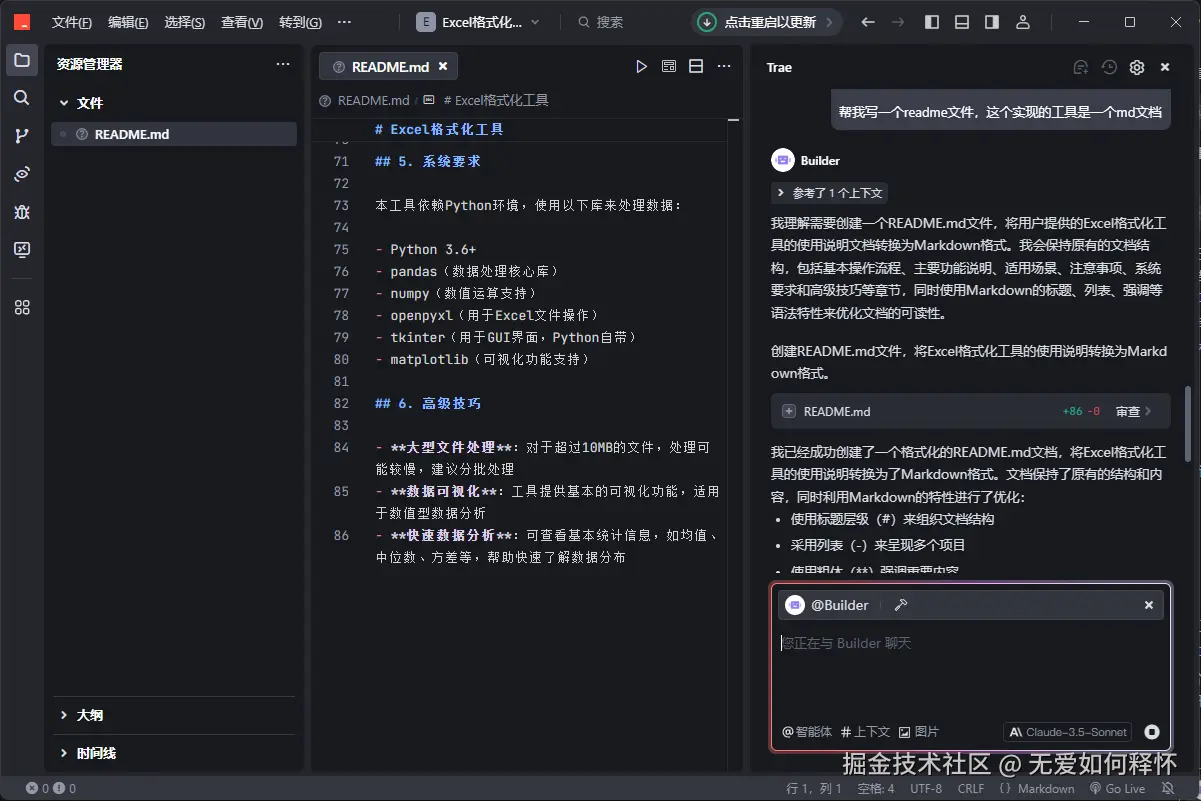Screen dimensions: 1201x801
Task: Click the 行 1, 列 1 status entry
Action: [x=814, y=789]
